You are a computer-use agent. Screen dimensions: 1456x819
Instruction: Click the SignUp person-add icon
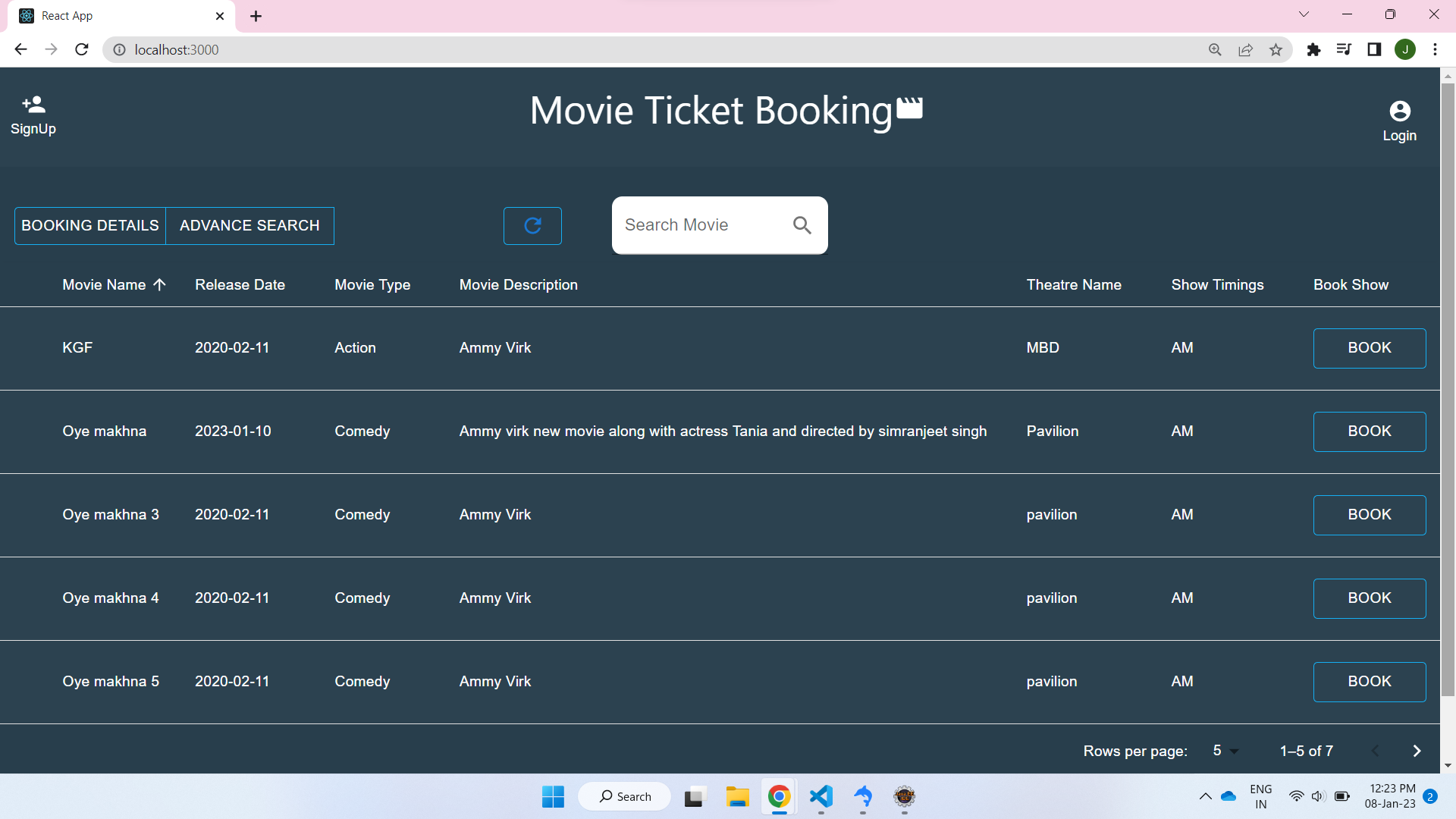point(32,104)
